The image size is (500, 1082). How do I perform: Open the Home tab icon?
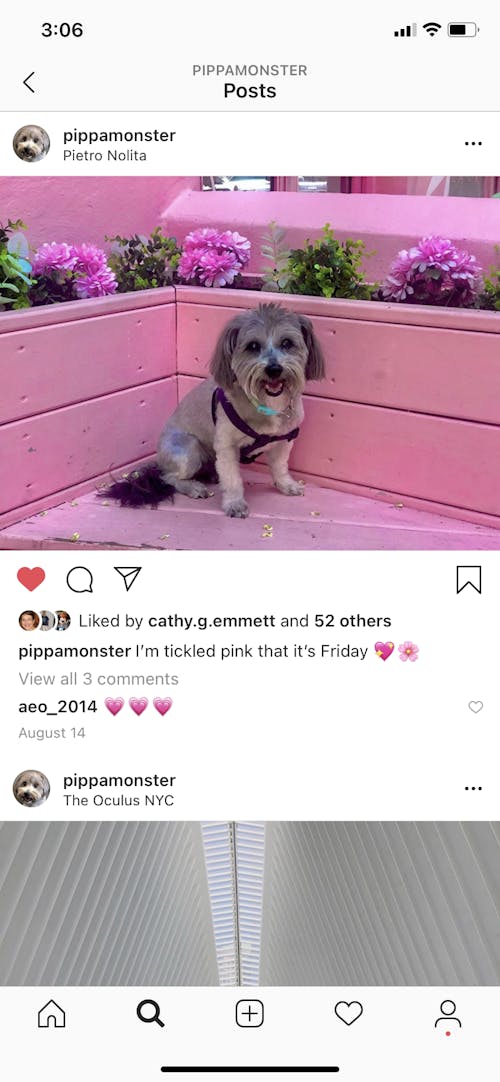click(52, 1014)
